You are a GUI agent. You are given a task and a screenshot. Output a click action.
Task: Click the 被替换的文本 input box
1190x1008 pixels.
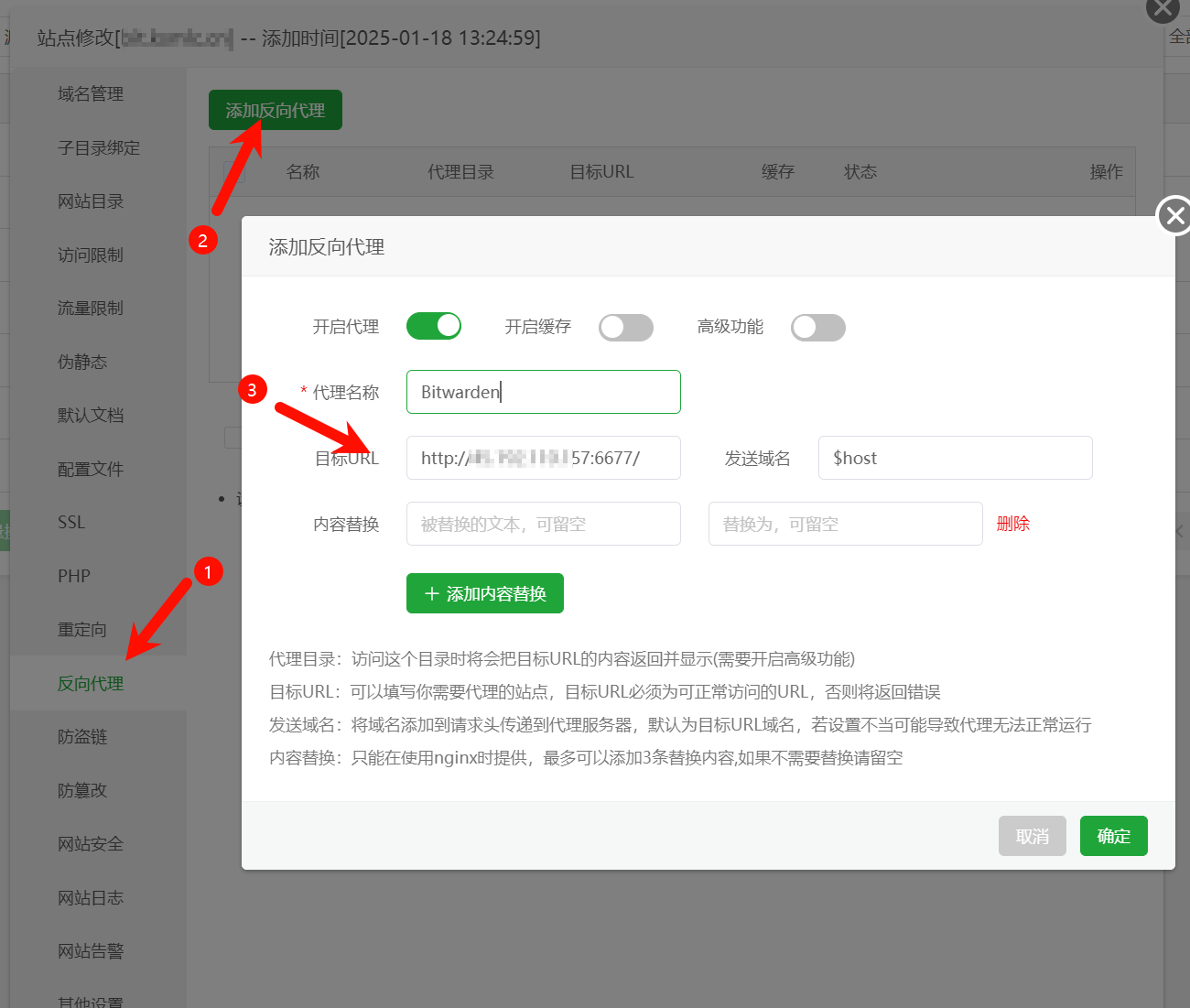[543, 524]
